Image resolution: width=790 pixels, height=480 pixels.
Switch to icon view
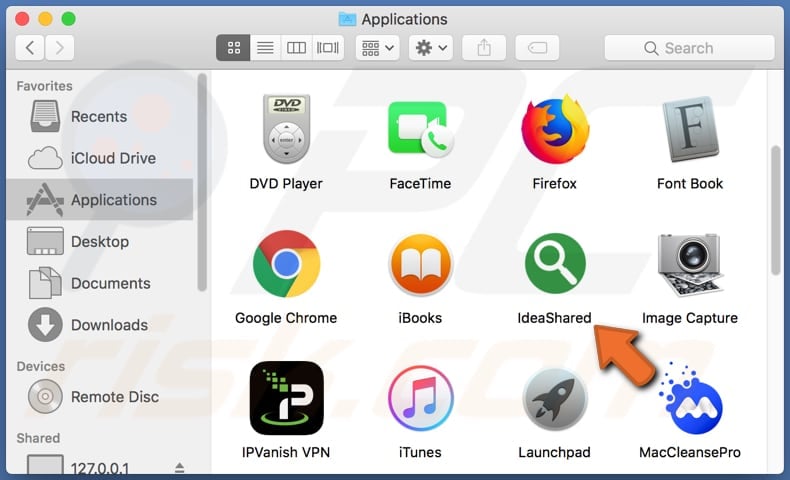[233, 48]
